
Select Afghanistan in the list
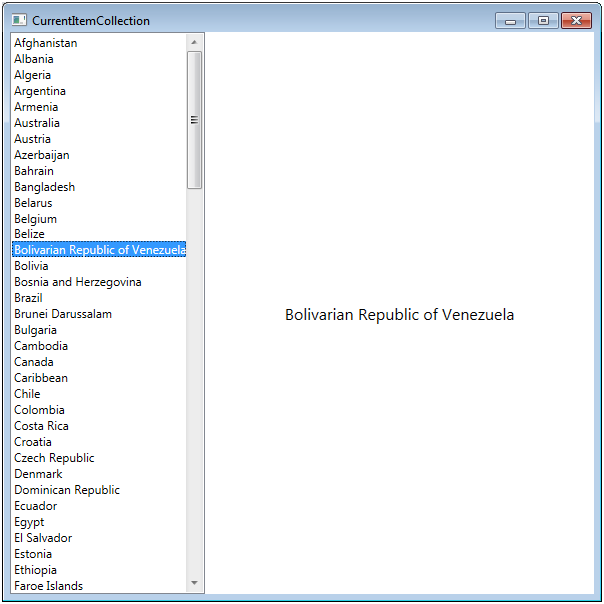coord(99,43)
